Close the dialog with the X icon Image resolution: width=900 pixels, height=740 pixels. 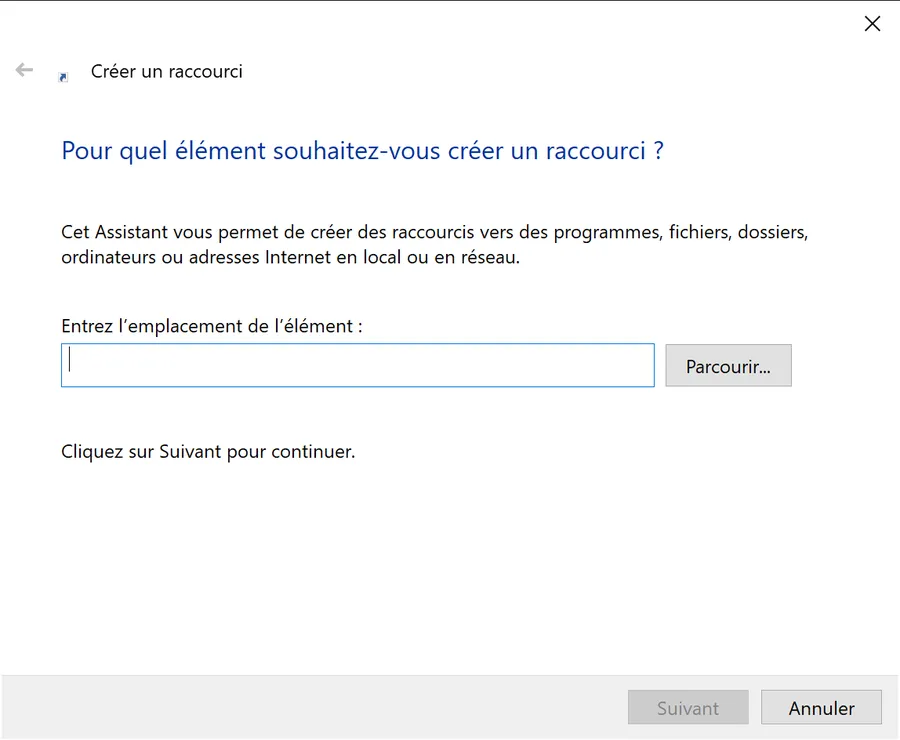pyautogui.click(x=872, y=24)
